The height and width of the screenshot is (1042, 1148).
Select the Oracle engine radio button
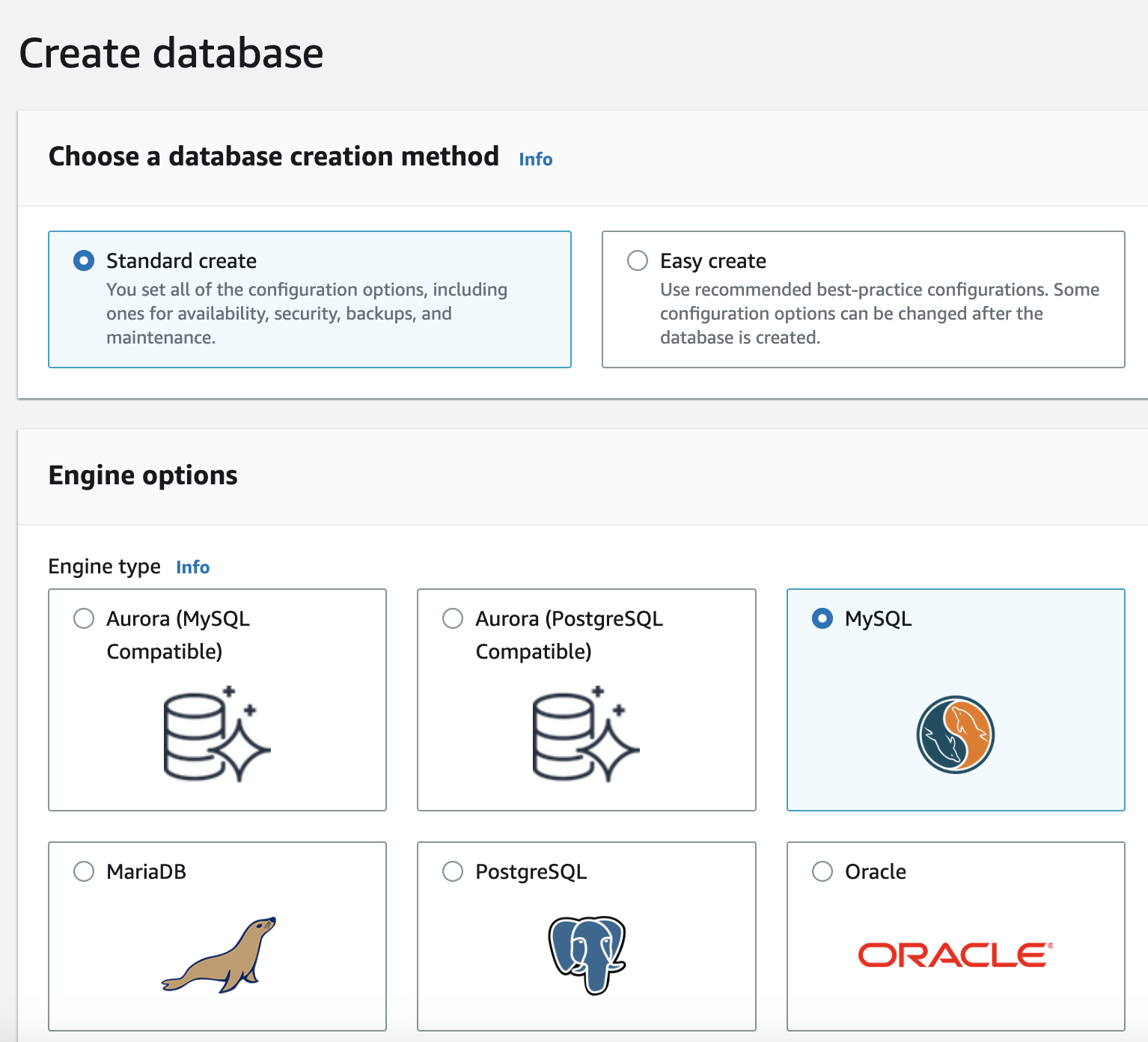pyautogui.click(x=822, y=871)
